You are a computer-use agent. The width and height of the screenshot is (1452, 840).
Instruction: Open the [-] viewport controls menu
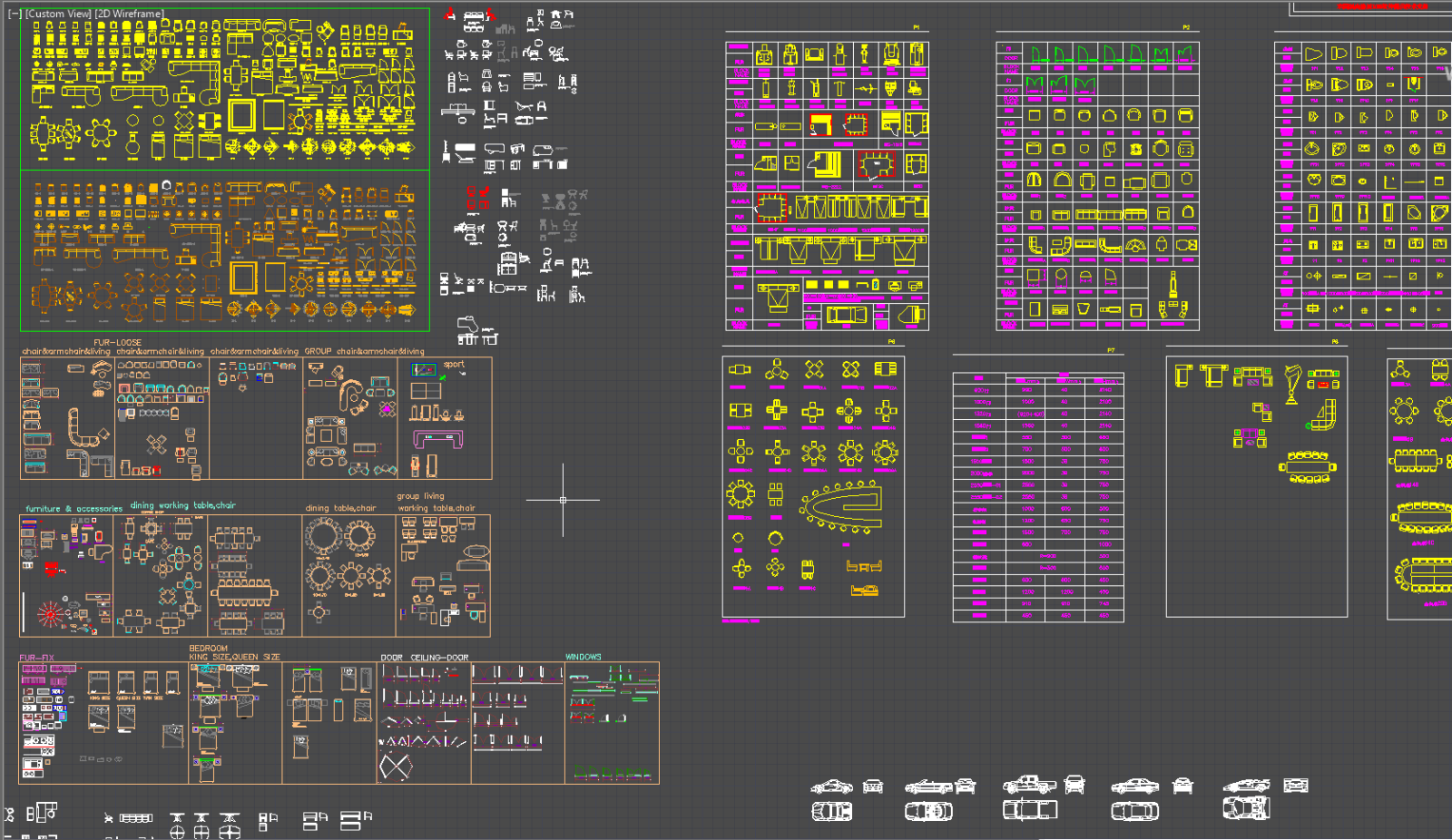coord(15,14)
